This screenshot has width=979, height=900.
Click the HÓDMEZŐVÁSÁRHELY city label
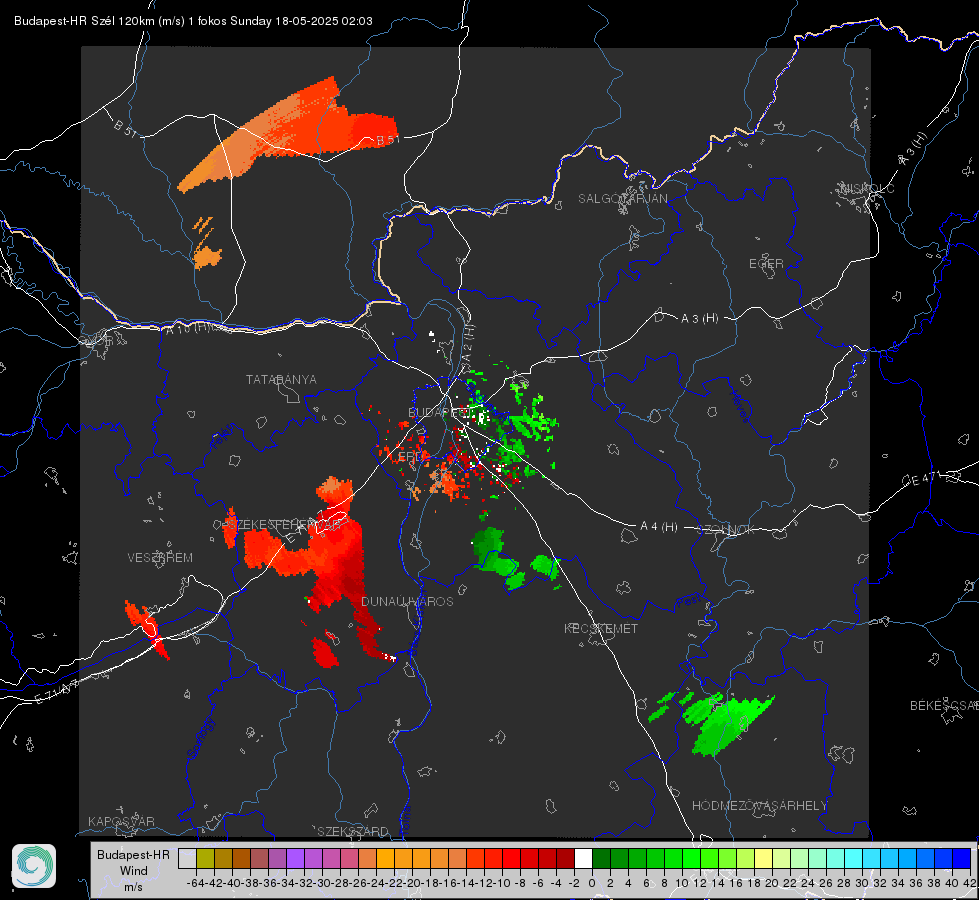click(x=759, y=806)
